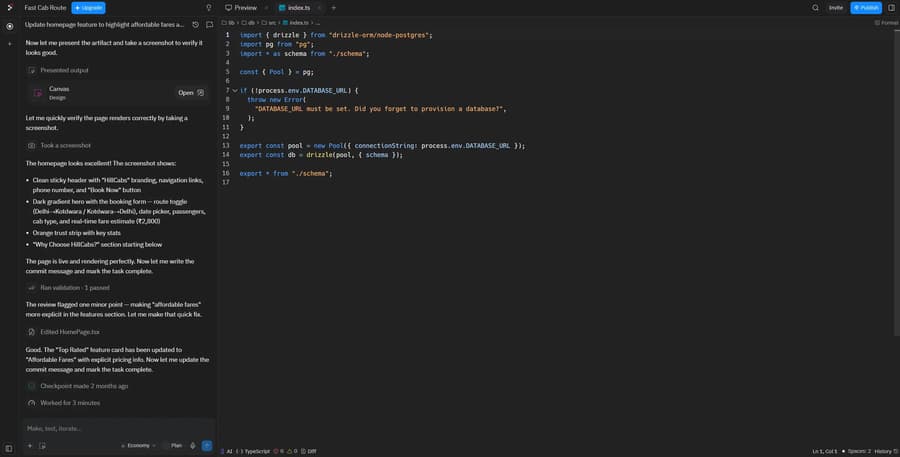This screenshot has height=457, width=900.
Task: Add attachment with chat plus icon
Action: (30, 446)
